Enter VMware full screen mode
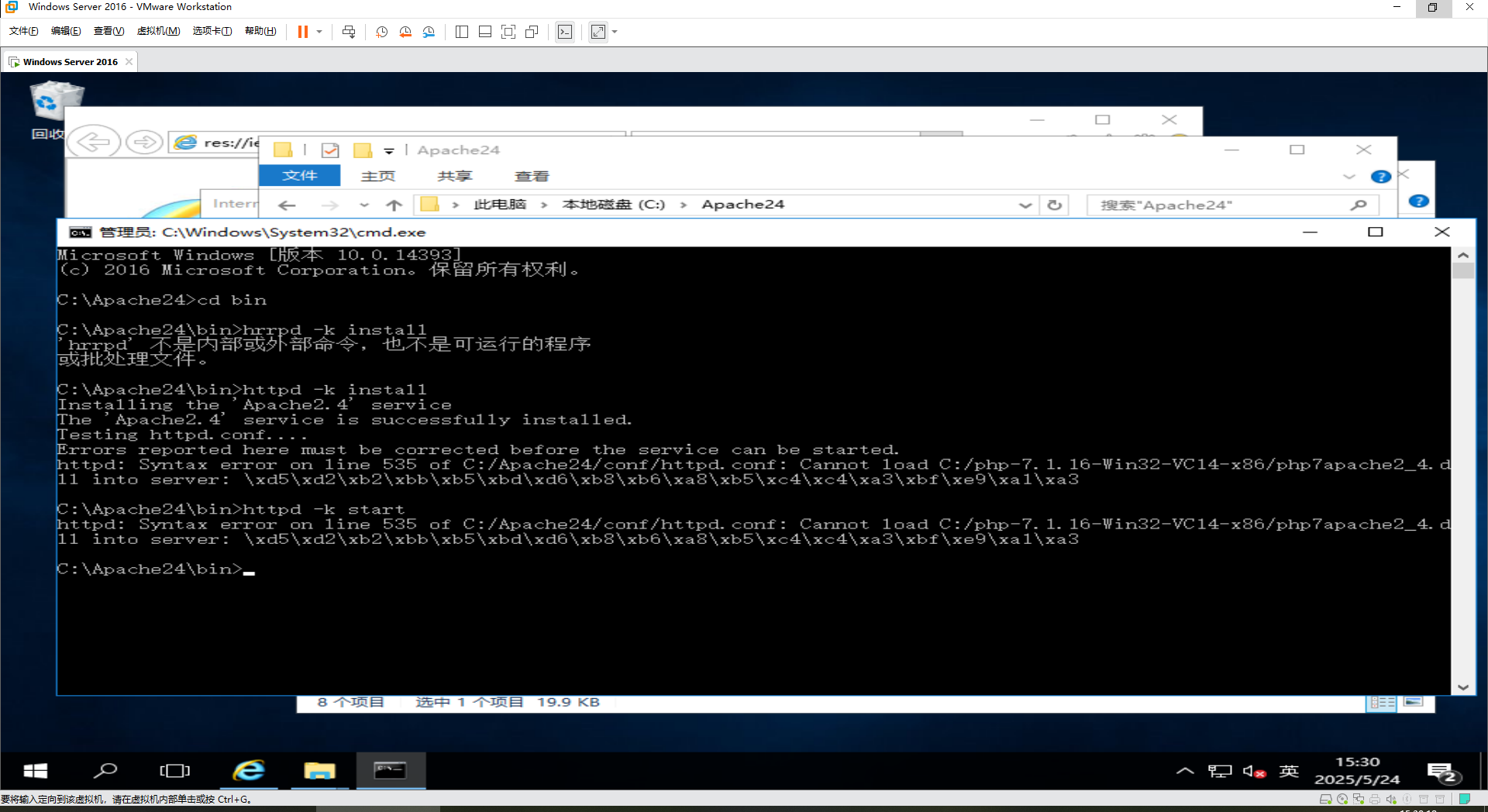This screenshot has height=812, width=1488. 508,32
